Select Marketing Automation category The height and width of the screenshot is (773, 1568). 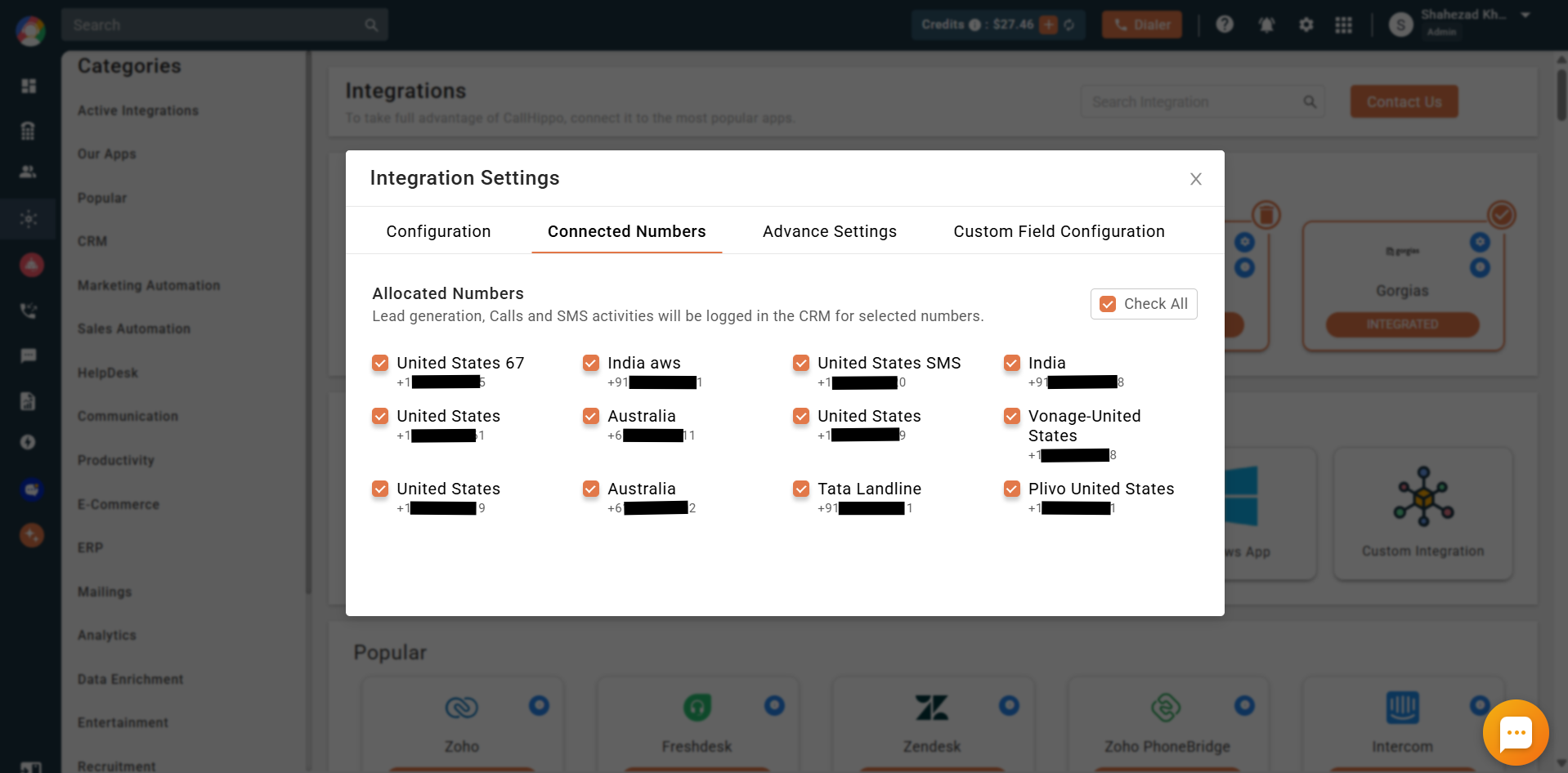coord(149,285)
